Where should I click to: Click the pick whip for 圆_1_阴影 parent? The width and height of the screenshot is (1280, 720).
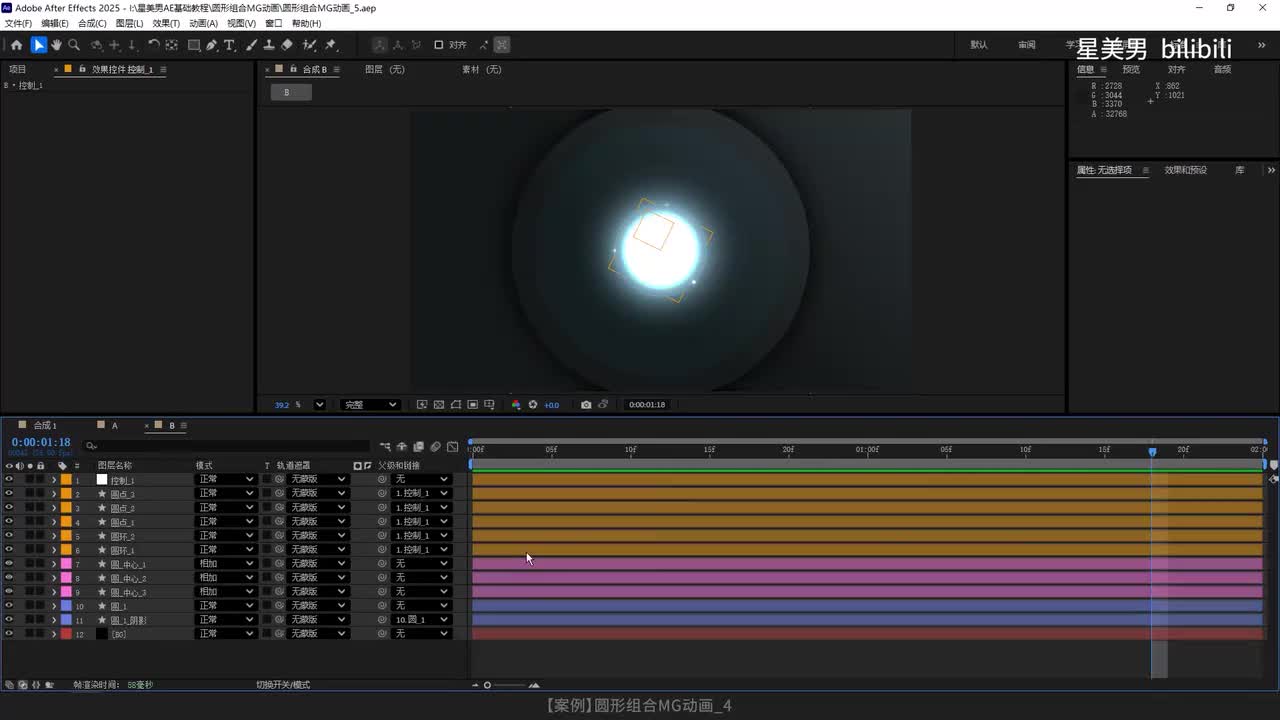382,620
